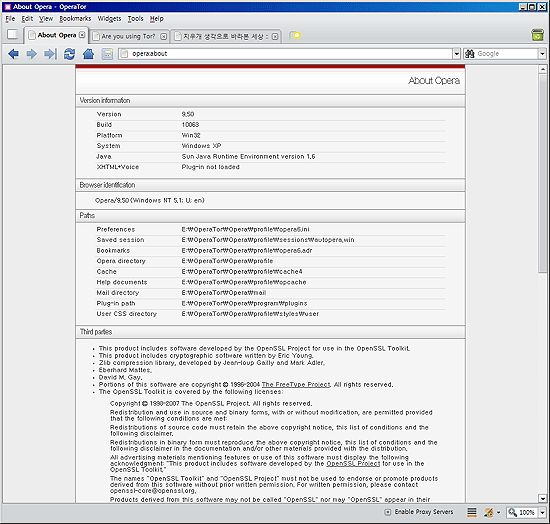Click the Version value 9.50
The width and height of the screenshot is (550, 524).
[x=188, y=114]
